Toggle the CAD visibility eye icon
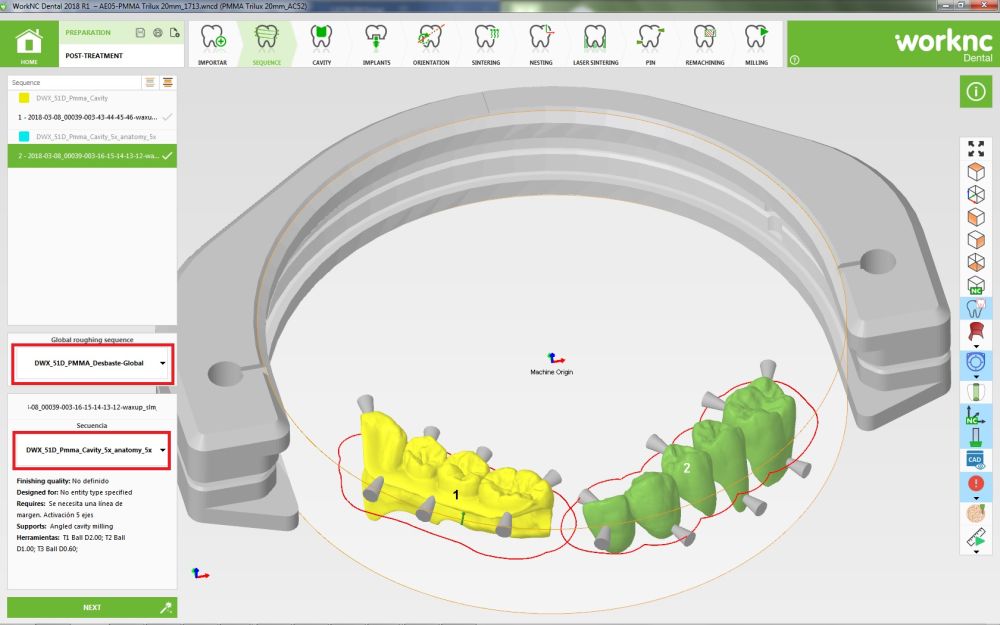Image resolution: width=1000 pixels, height=625 pixels. pos(976,460)
